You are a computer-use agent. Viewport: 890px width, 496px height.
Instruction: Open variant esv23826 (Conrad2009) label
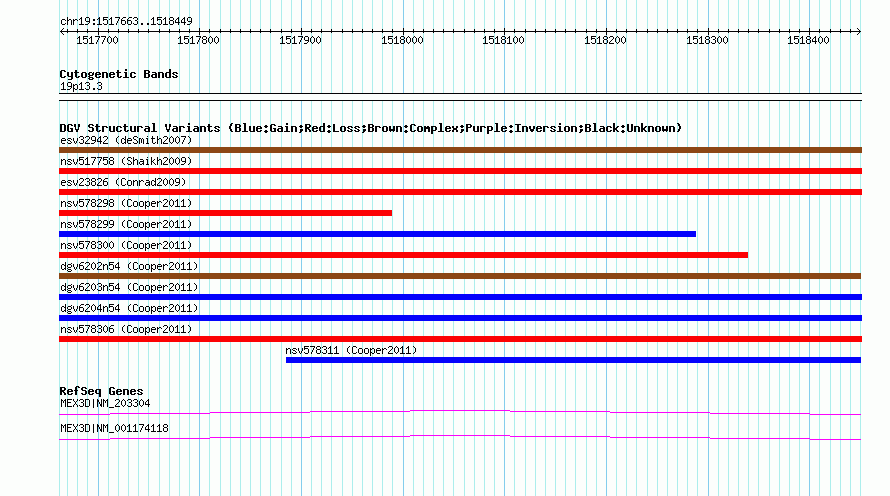(x=123, y=182)
